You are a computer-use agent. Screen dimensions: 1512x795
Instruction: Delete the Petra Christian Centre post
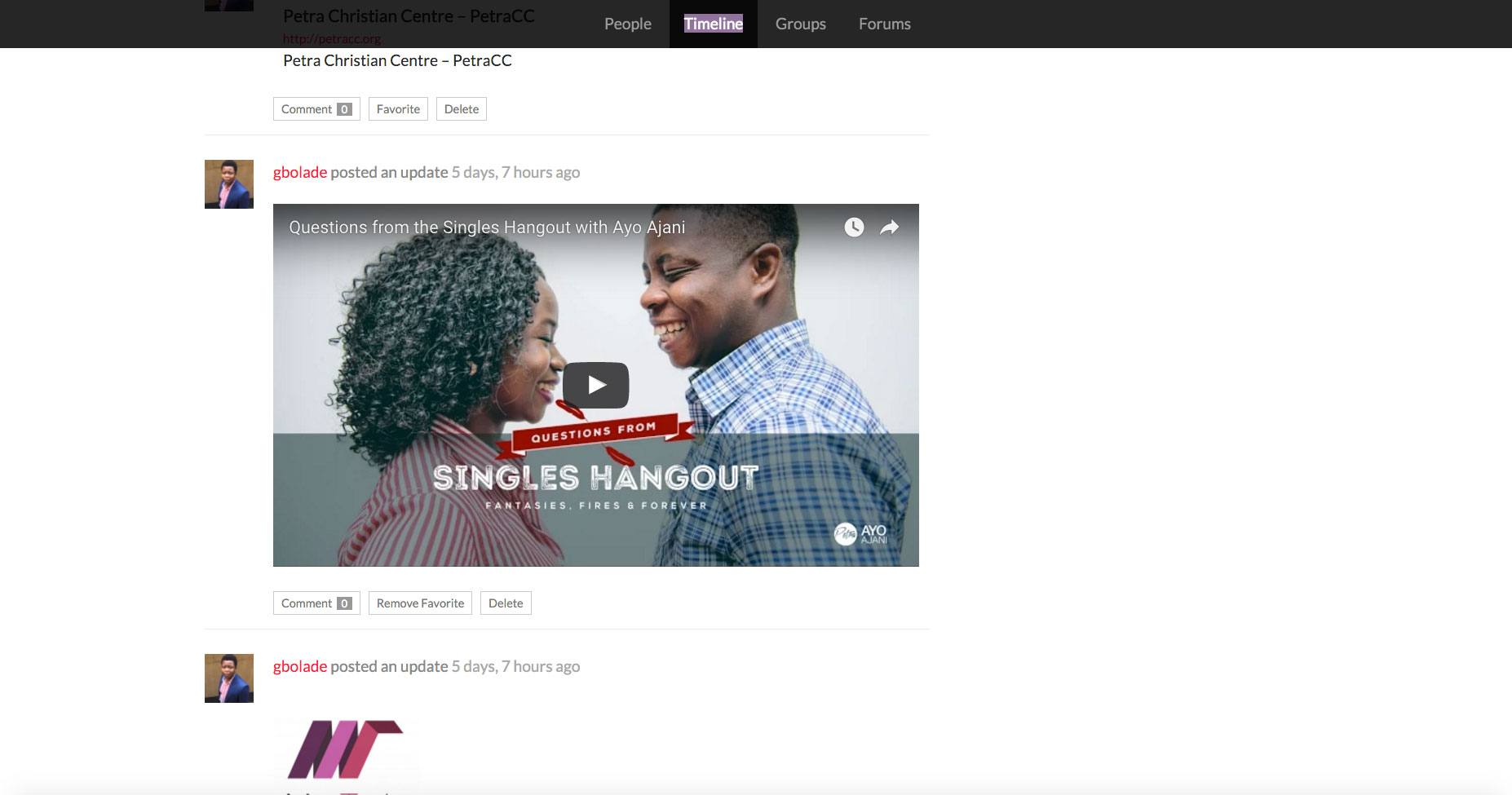point(462,109)
